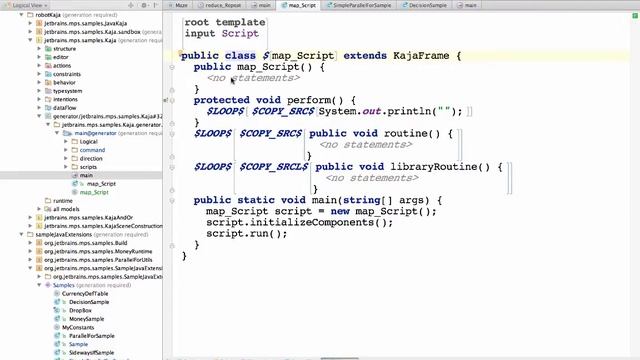640x360 pixels.
Task: Click the behavior aspect icon
Action: (x=48, y=82)
